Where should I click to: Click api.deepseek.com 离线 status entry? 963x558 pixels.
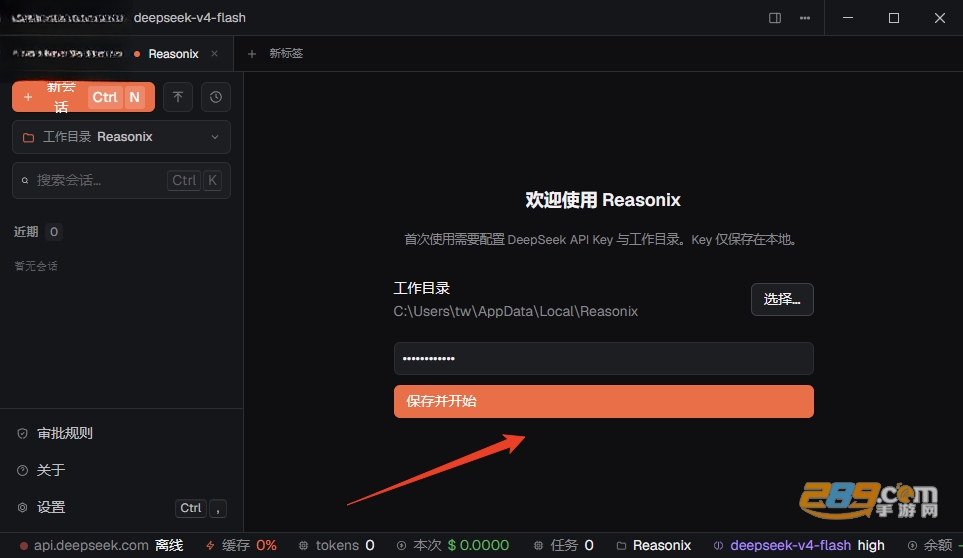click(101, 545)
